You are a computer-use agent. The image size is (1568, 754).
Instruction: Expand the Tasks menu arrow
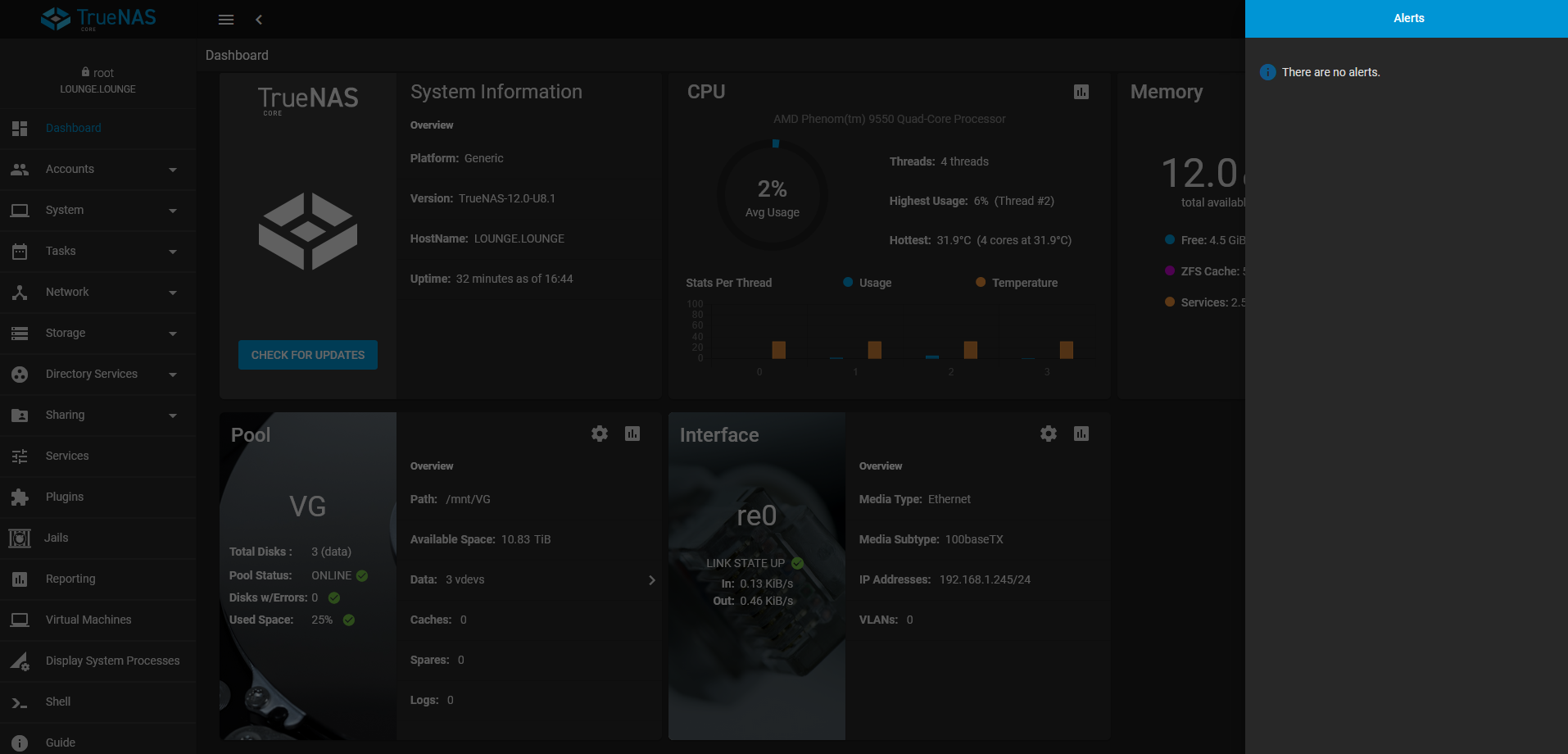173,252
